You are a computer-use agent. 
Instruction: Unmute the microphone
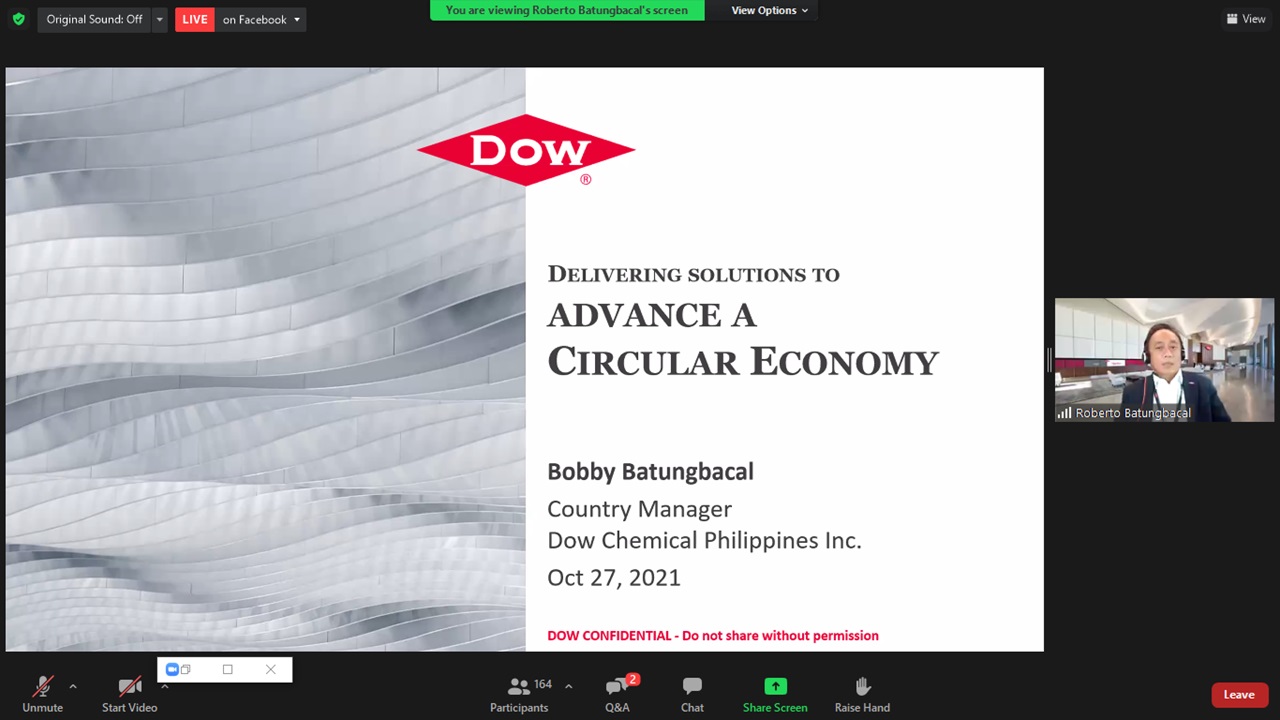[42, 694]
